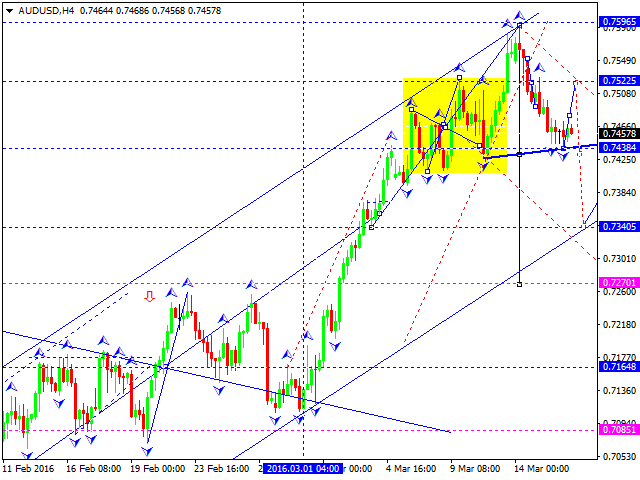This screenshot has width=640, height=480.
Task: Select the up fractal arrow at the chart peak
Action: pos(520,16)
